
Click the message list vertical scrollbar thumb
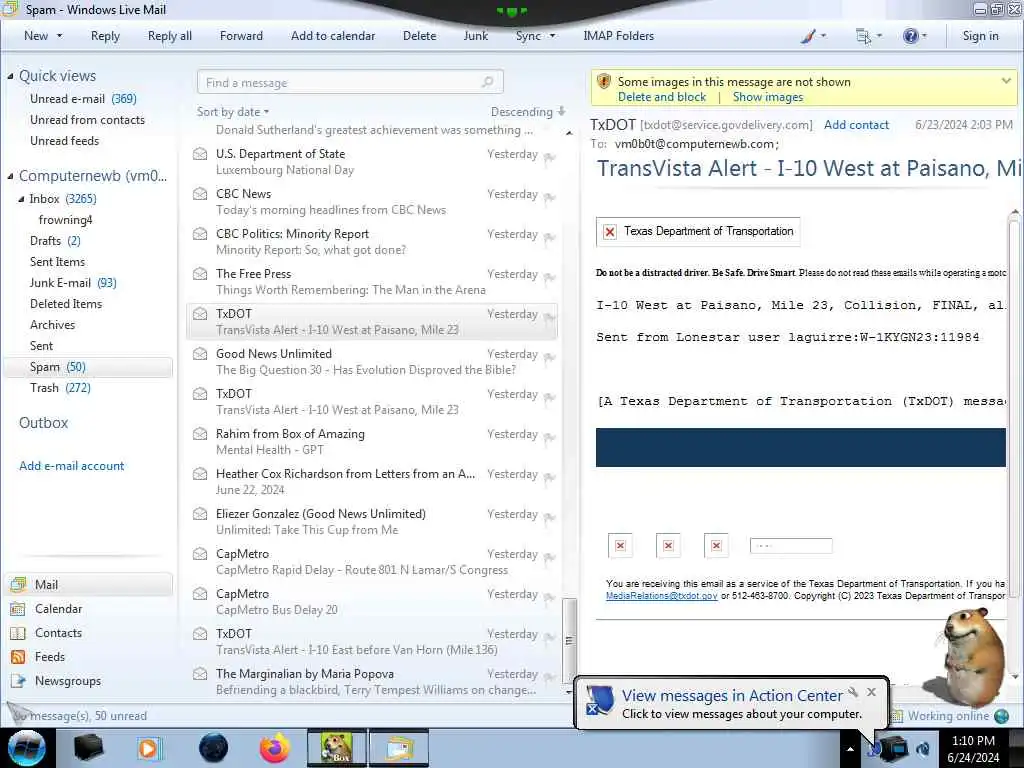(569, 639)
